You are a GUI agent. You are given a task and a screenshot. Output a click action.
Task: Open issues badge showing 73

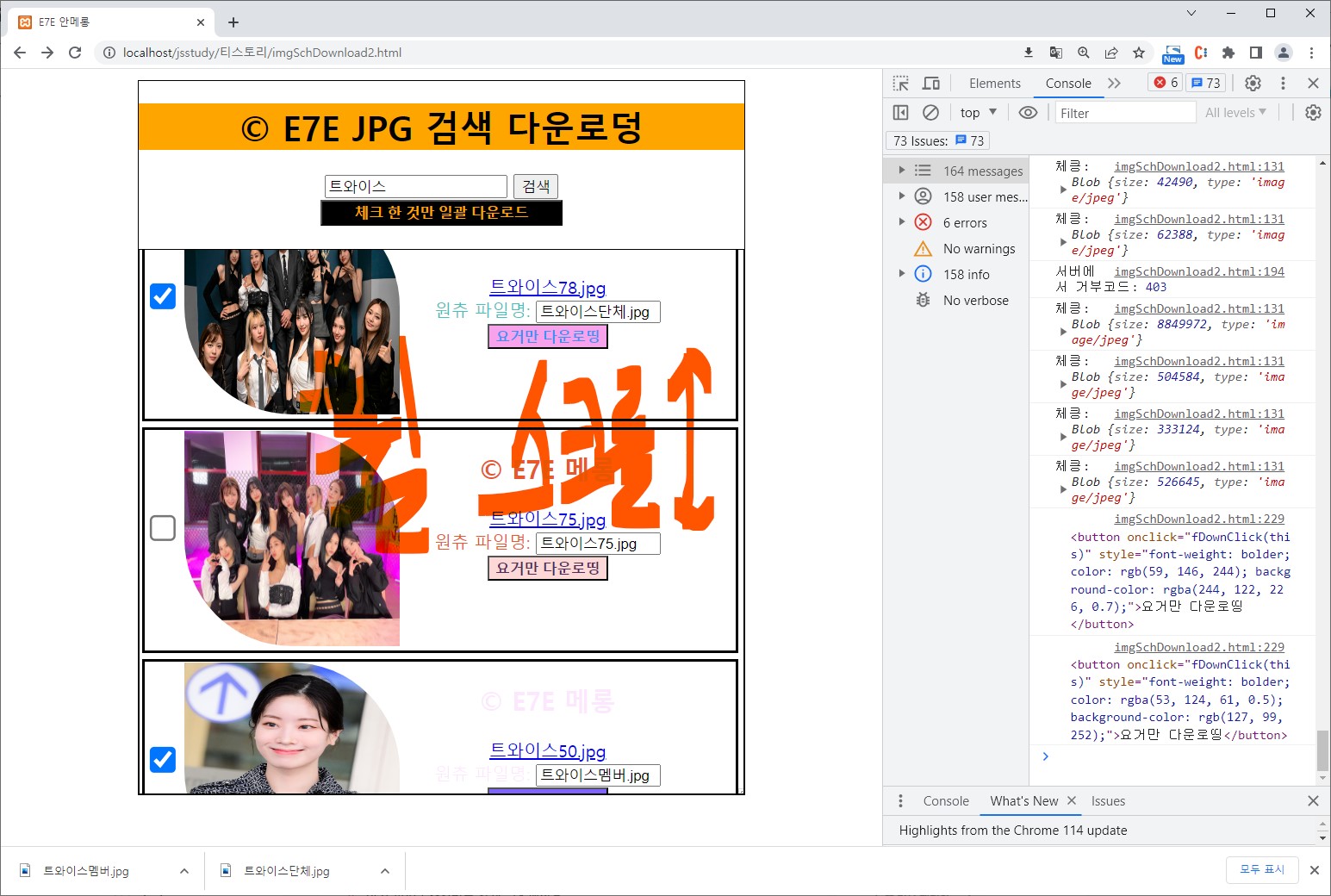[1206, 83]
